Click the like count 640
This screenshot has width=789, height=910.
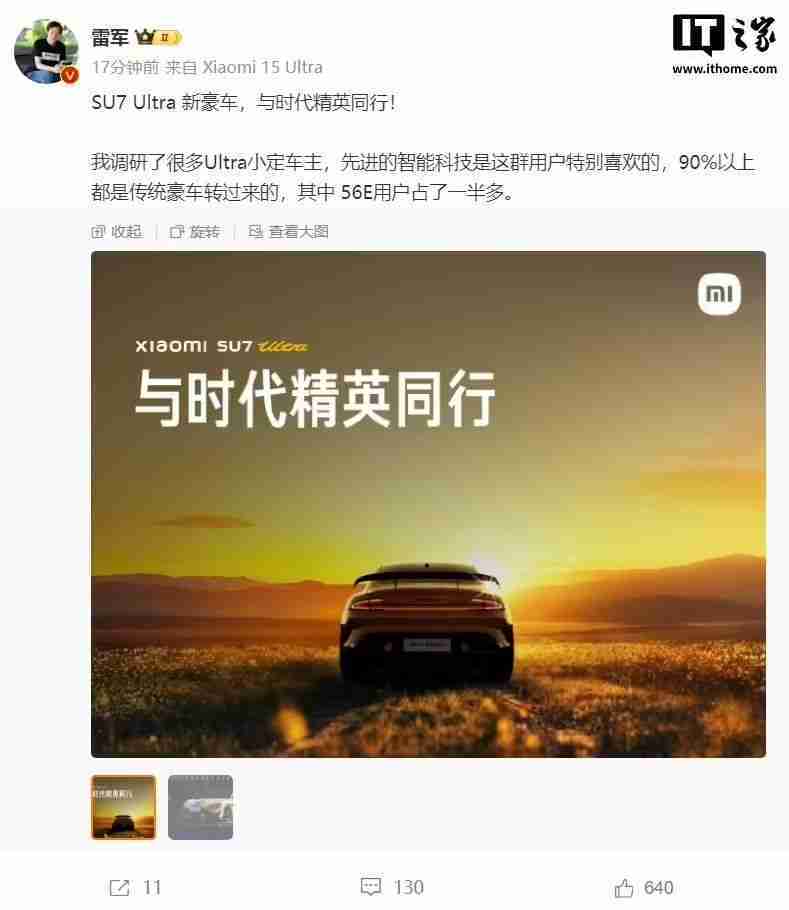659,887
